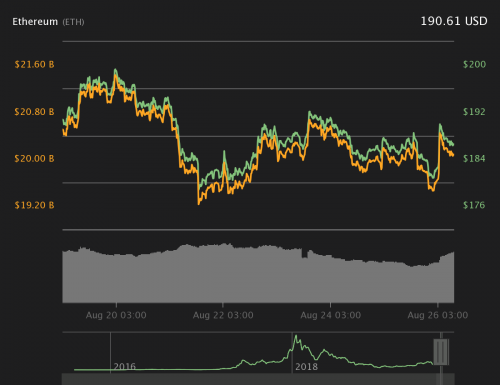Click the 190.61 USD price value
The image size is (500, 385).
[x=454, y=21]
